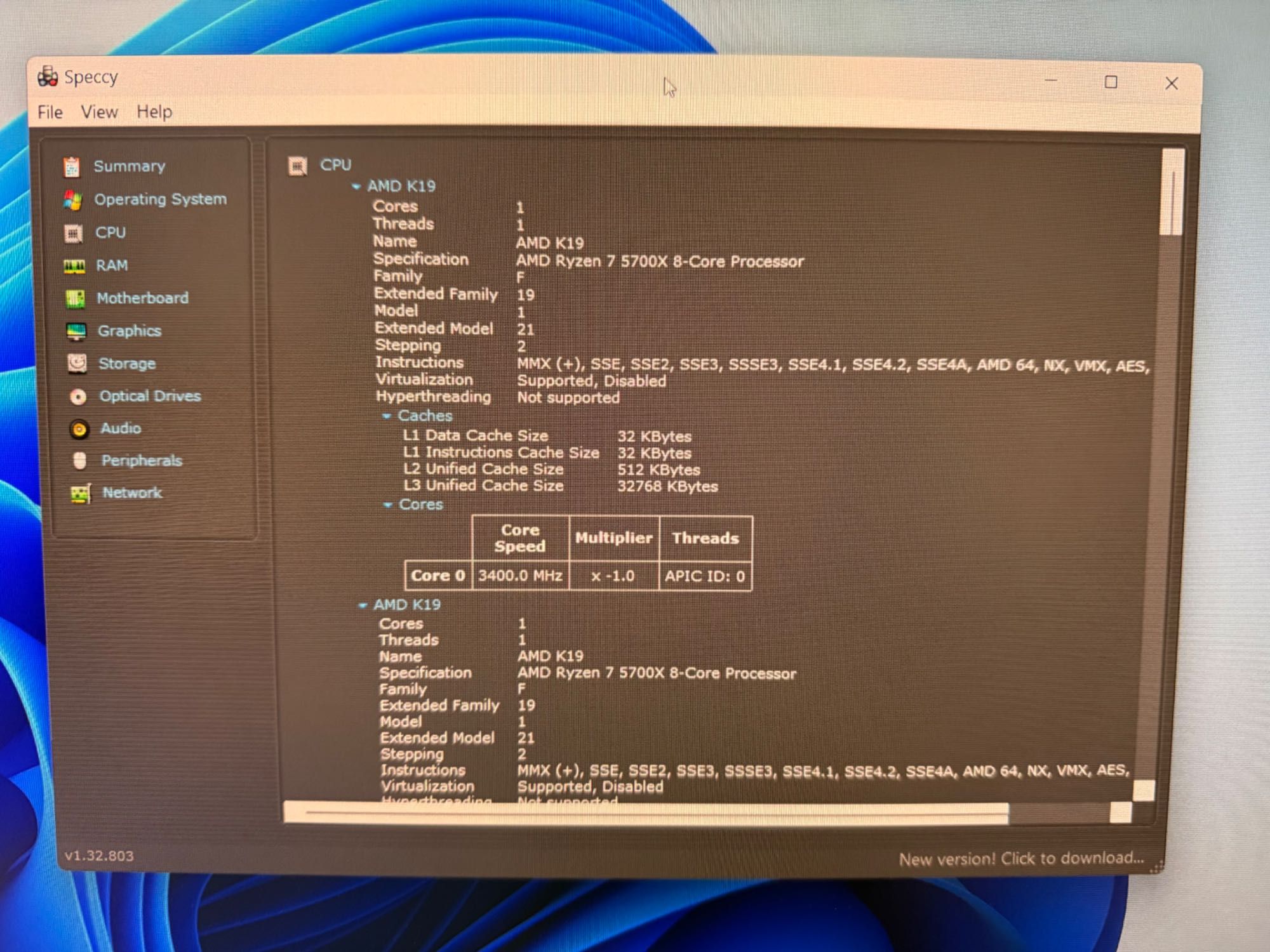Screen dimensions: 1270x952
Task: Click the CPU header chip icon
Action: pos(297,166)
